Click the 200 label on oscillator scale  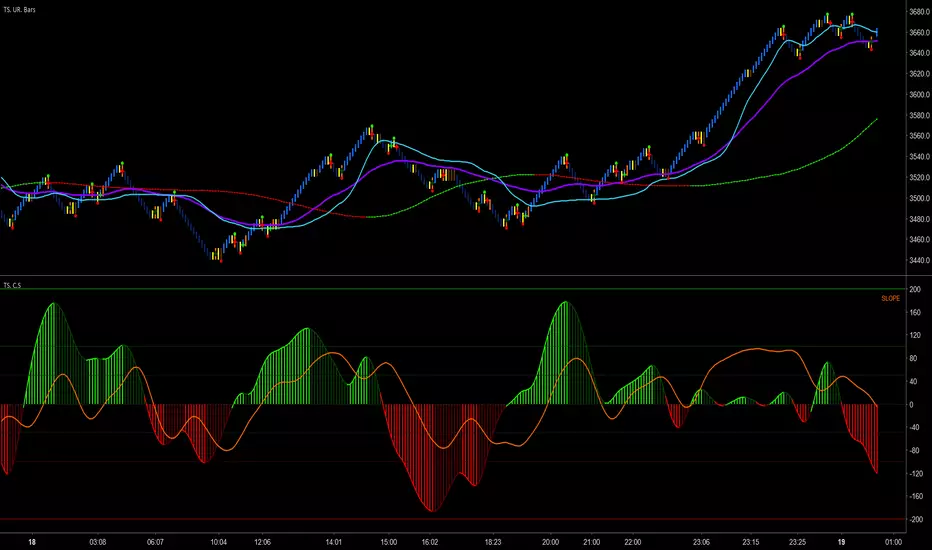pyautogui.click(x=913, y=289)
